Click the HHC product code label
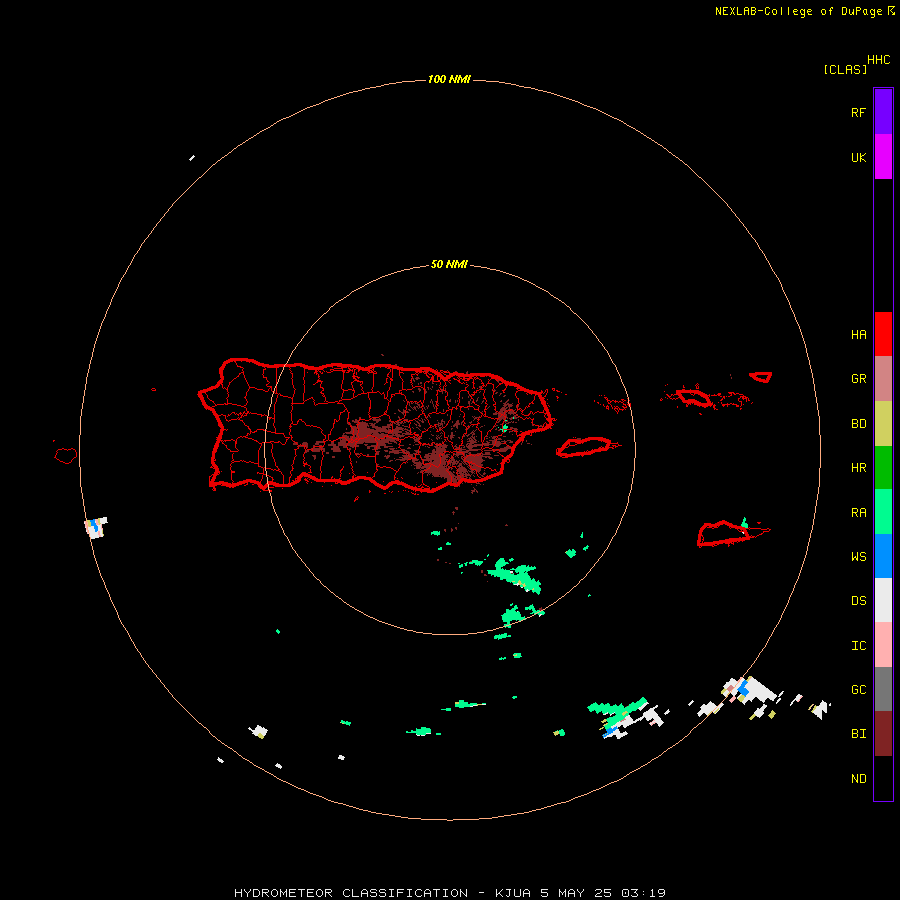The image size is (900, 900). point(878,60)
